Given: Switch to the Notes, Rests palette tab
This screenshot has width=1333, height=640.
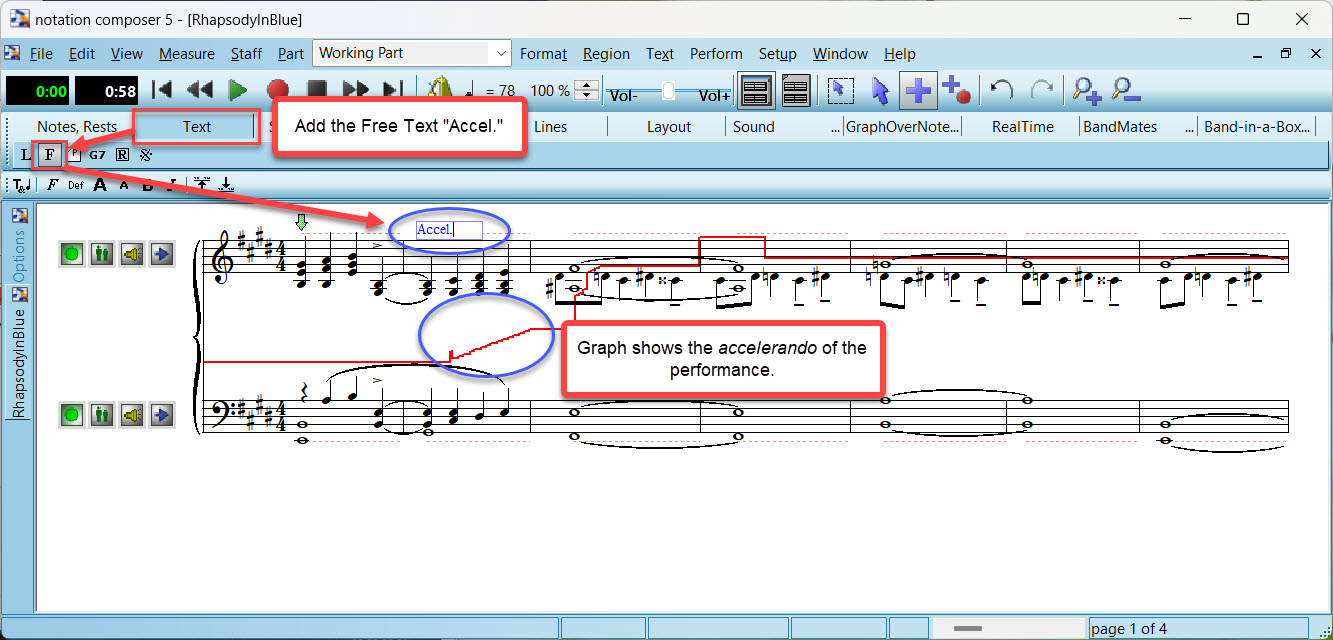Looking at the screenshot, I should (77, 127).
